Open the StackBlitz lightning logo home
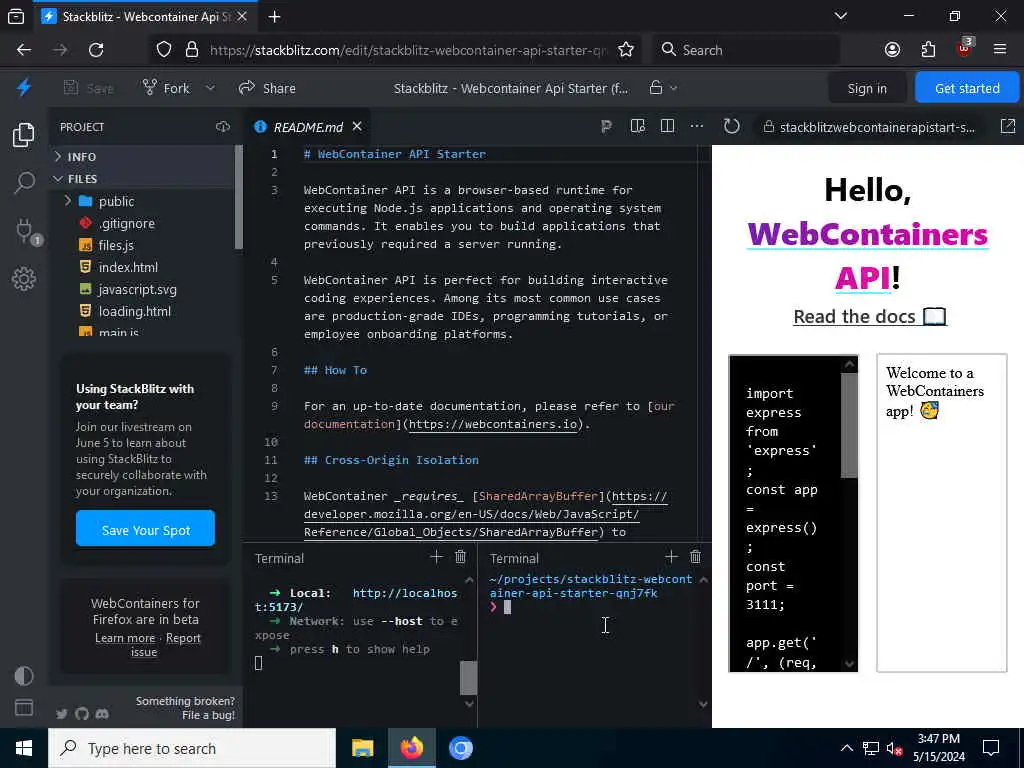The width and height of the screenshot is (1024, 768). pyautogui.click(x=24, y=88)
